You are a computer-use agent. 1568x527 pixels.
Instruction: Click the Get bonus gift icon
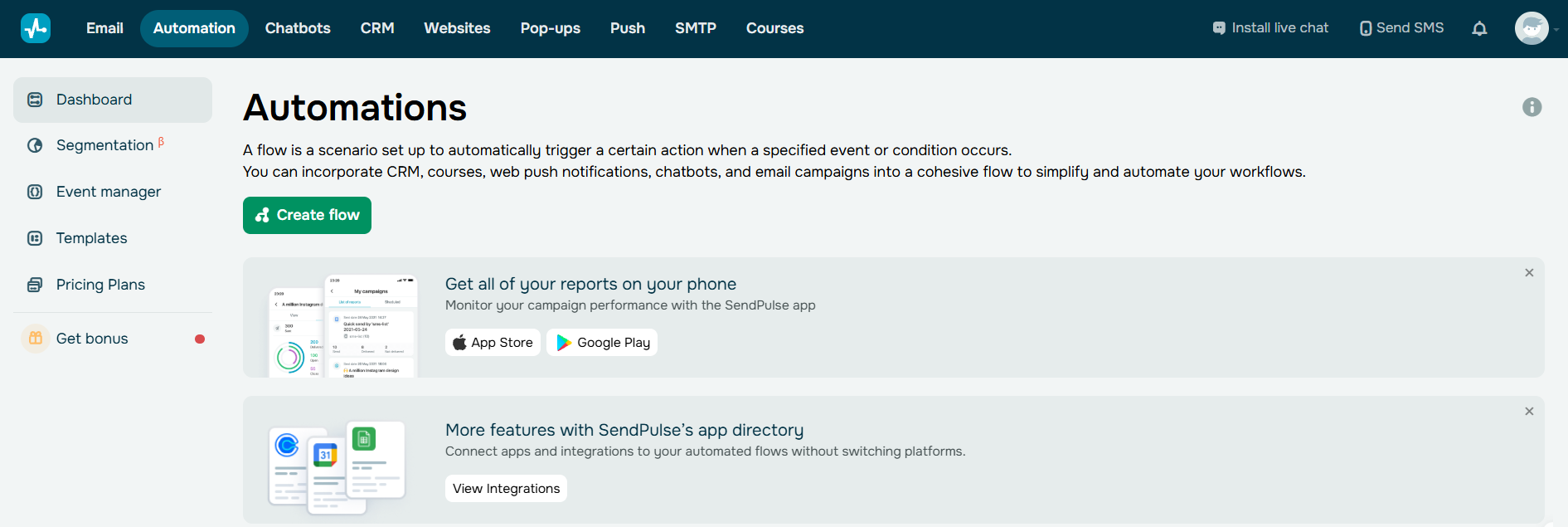[x=35, y=339]
